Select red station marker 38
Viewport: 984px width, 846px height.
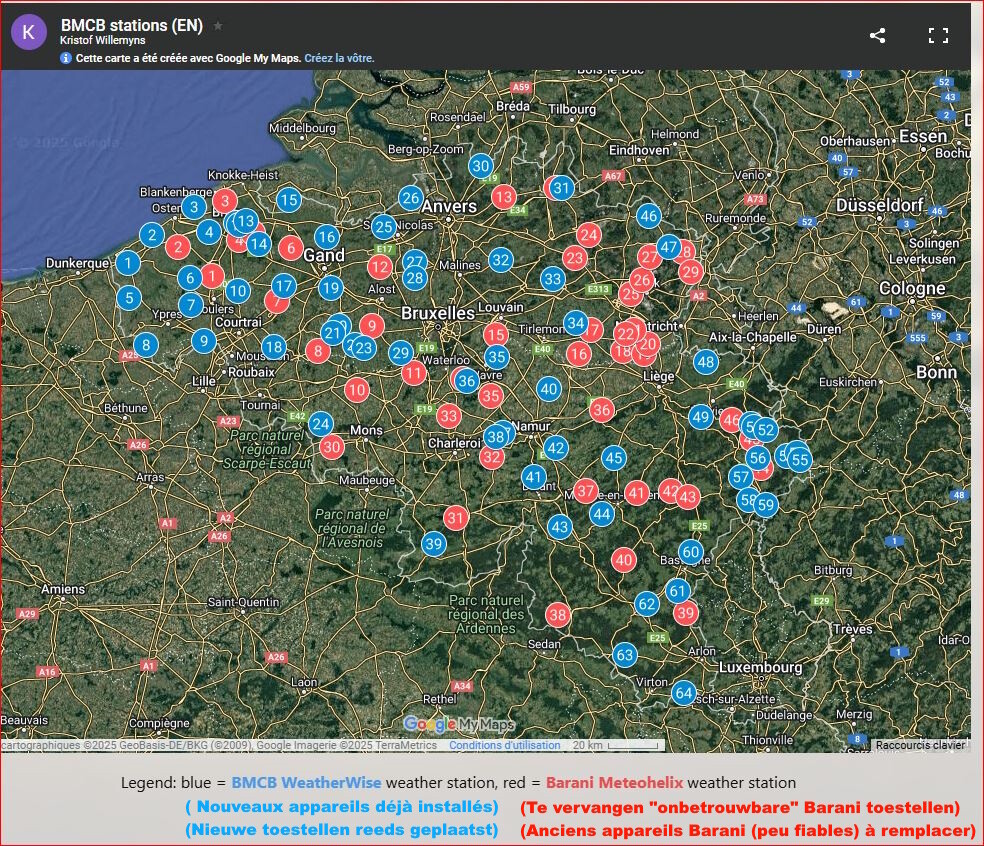(x=558, y=615)
